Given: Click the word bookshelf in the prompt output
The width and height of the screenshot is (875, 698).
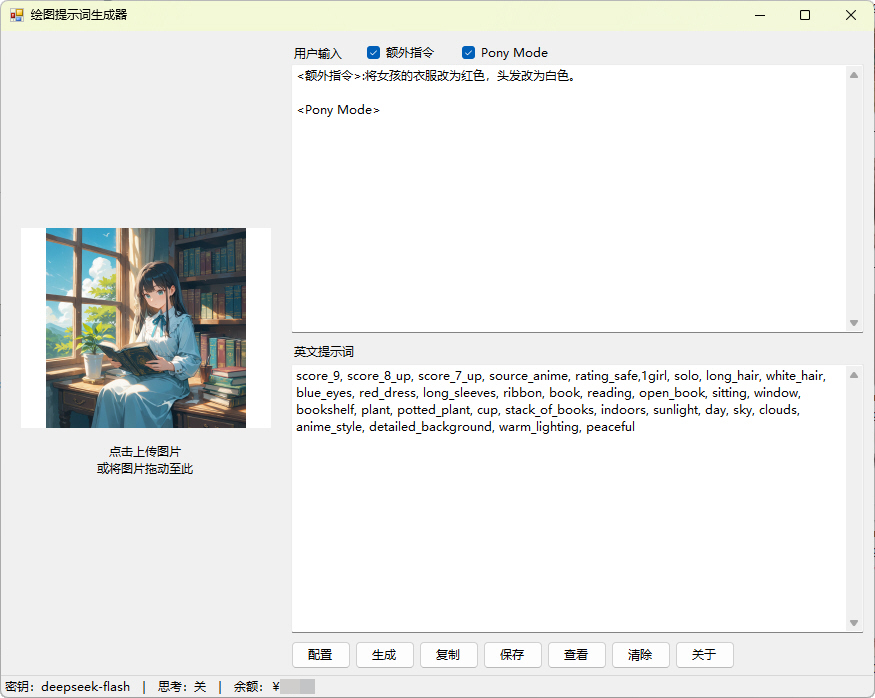Looking at the screenshot, I should tap(325, 410).
